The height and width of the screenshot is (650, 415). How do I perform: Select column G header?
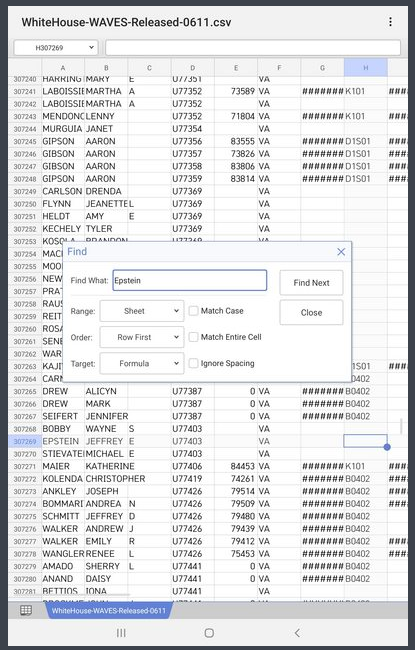tap(322, 68)
